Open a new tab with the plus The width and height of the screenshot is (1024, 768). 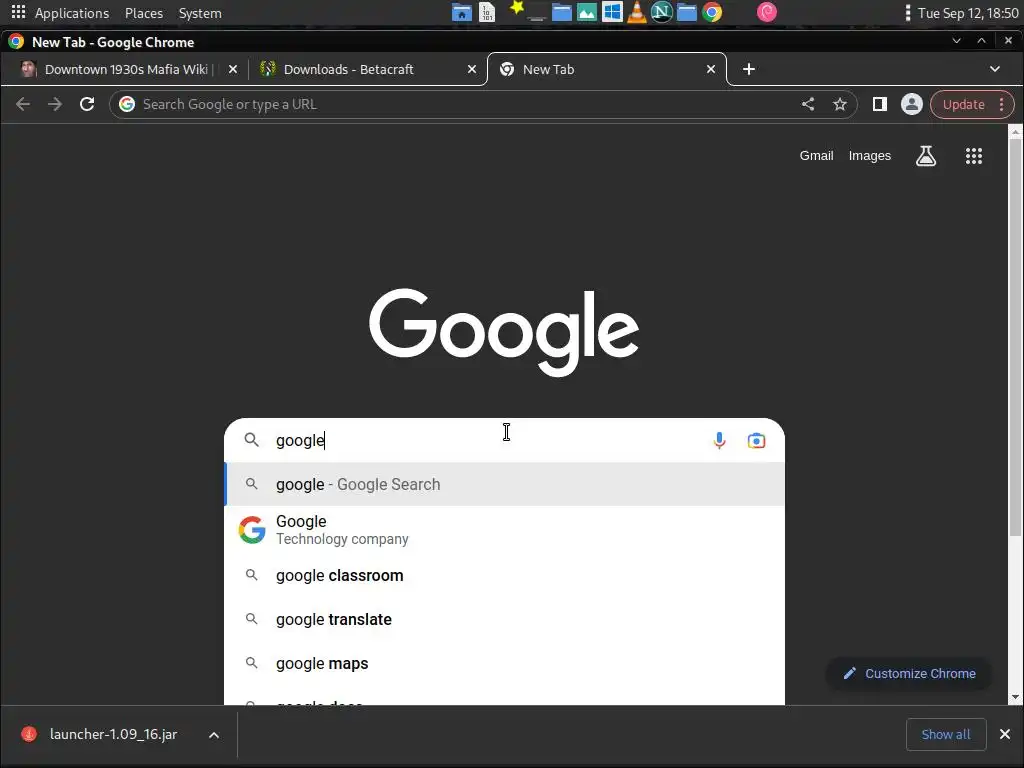tap(749, 69)
